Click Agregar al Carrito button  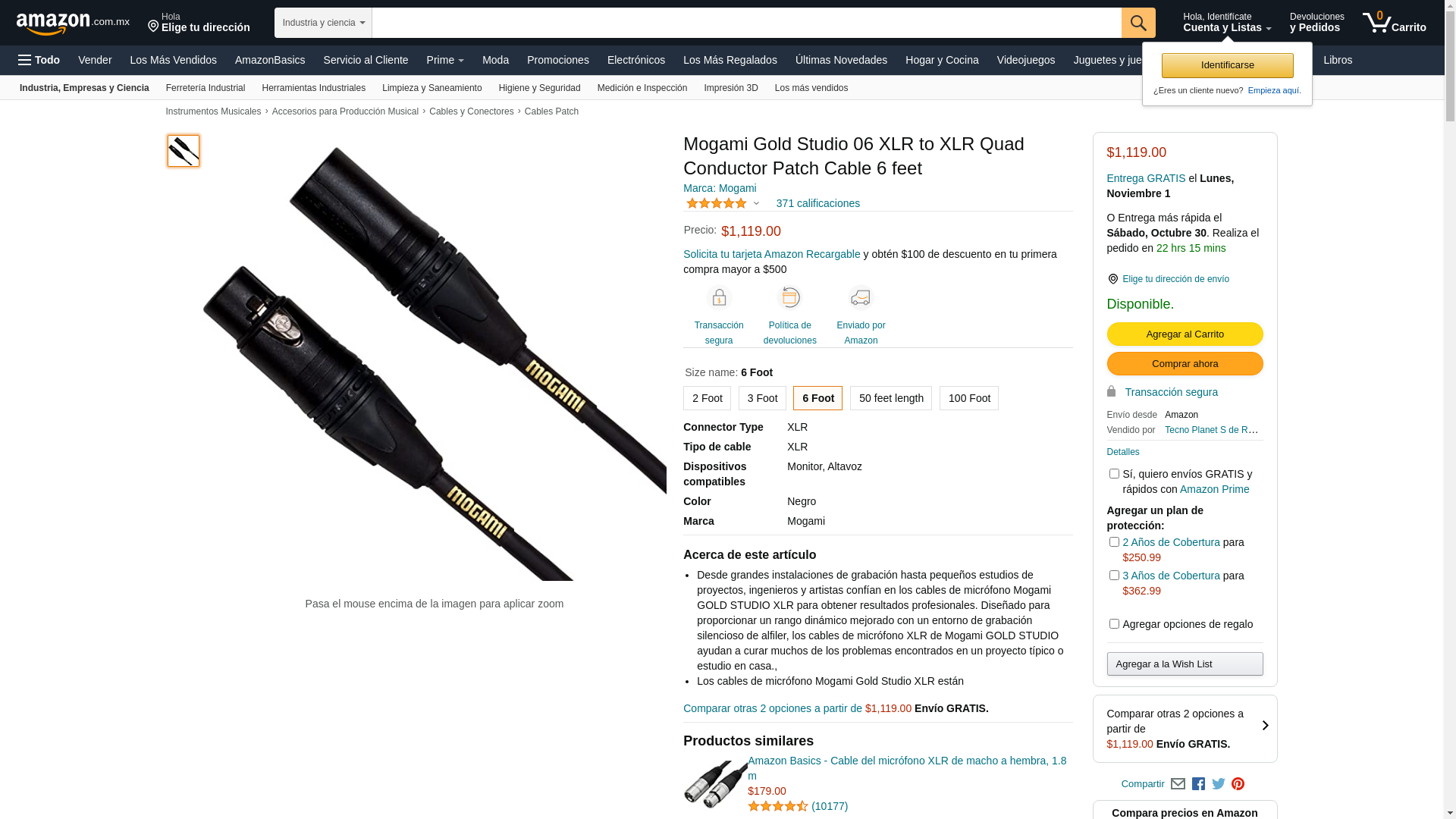[x=1185, y=334]
